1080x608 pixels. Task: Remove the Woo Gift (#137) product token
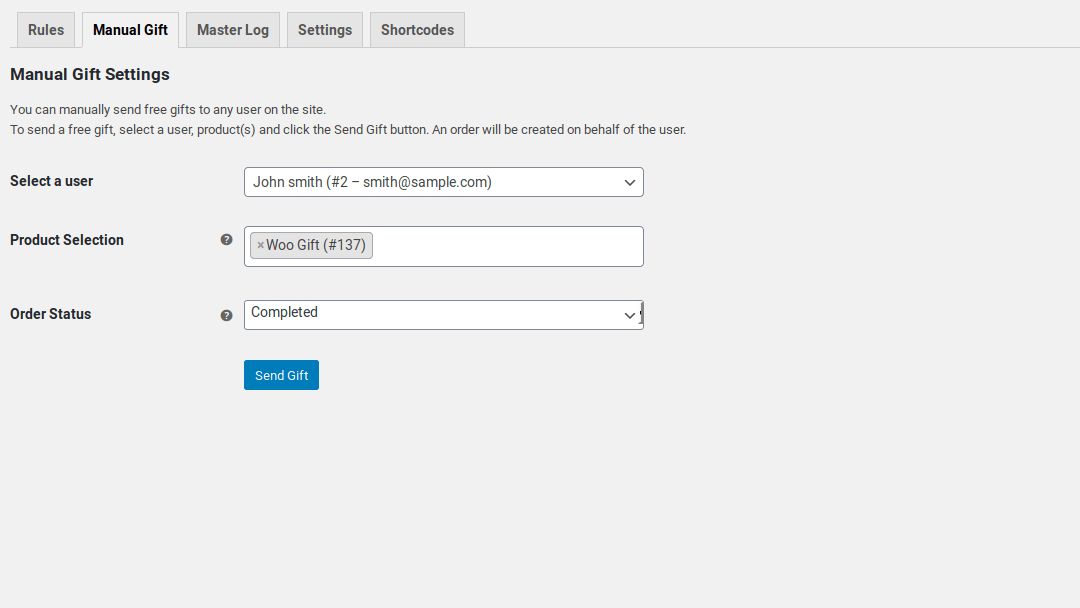[260, 244]
